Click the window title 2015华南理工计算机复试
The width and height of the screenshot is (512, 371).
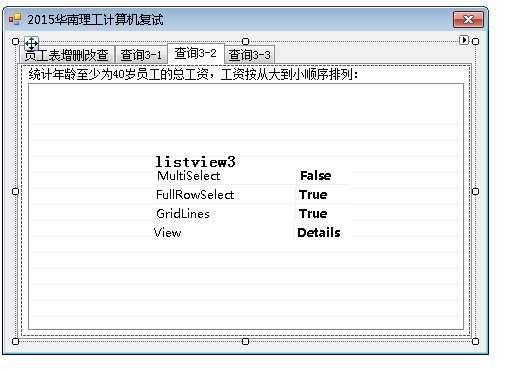pos(95,20)
